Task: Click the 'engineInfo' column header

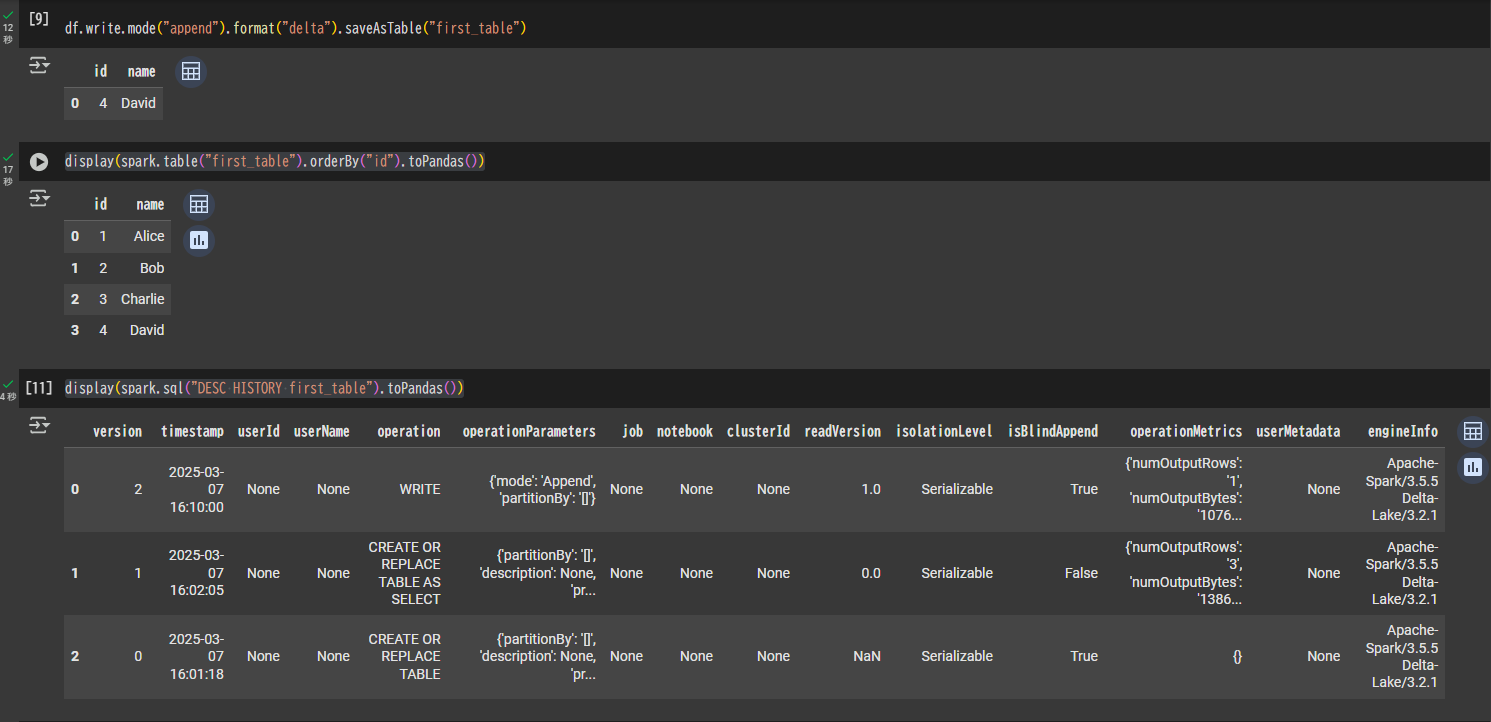Action: point(1403,432)
